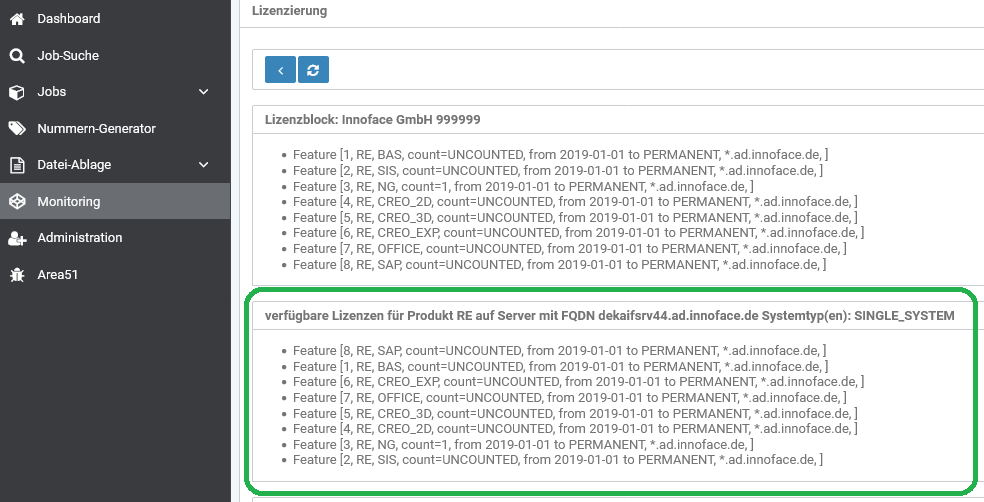Viewport: 984px width, 502px height.
Task: Click the Monitoring sidebar icon
Action: [x=17, y=202]
